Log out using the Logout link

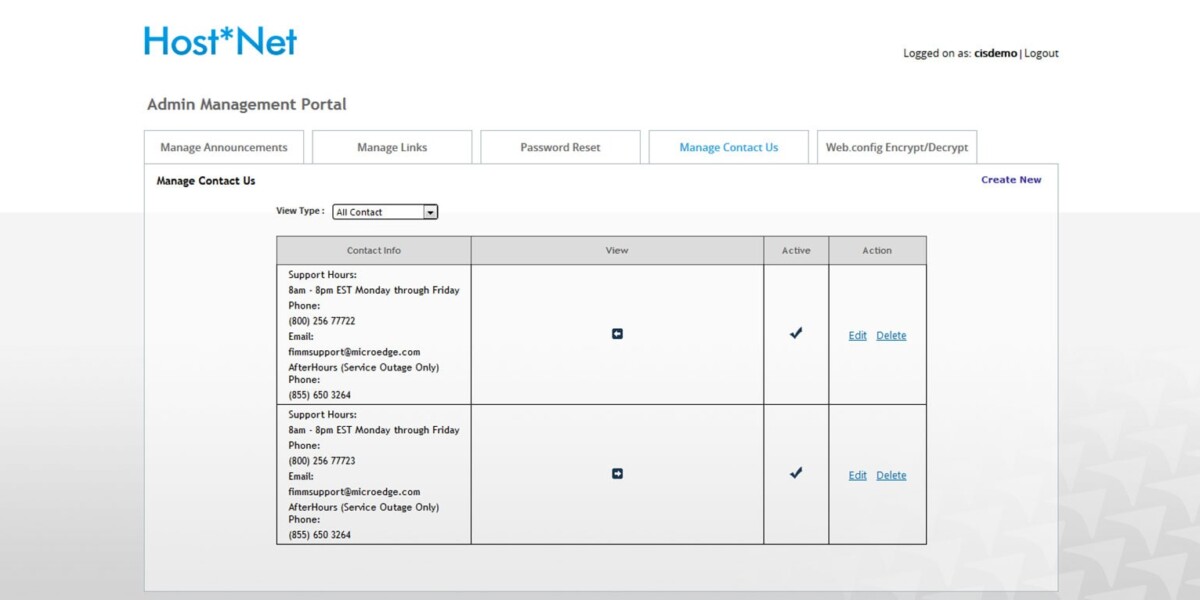1041,54
